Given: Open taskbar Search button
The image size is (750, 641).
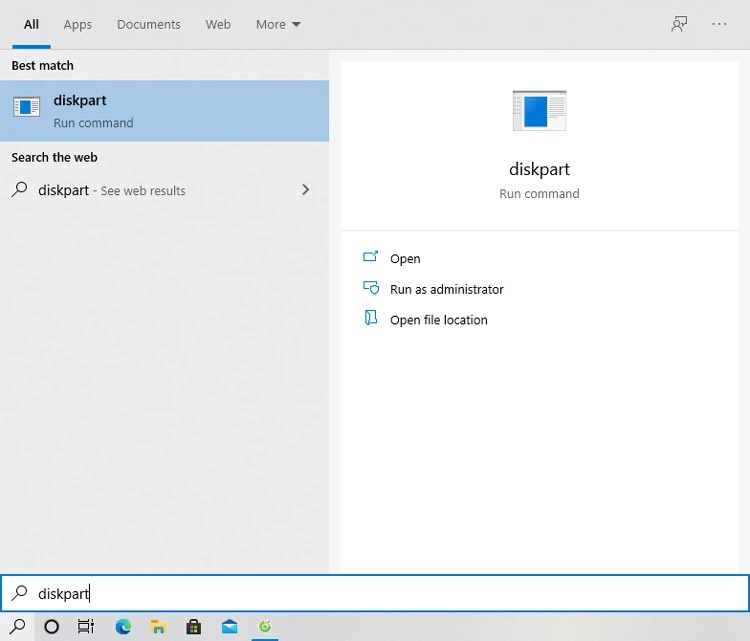Looking at the screenshot, I should 17,626.
